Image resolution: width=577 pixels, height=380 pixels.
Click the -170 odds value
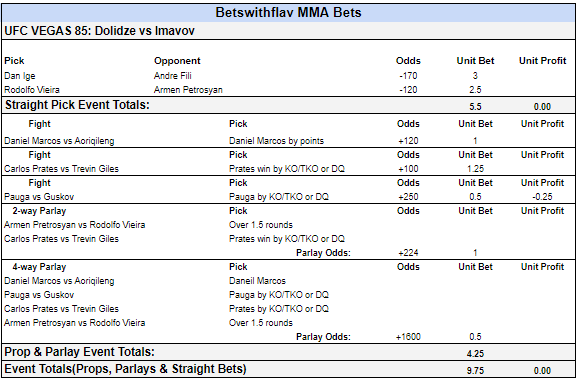(408, 76)
